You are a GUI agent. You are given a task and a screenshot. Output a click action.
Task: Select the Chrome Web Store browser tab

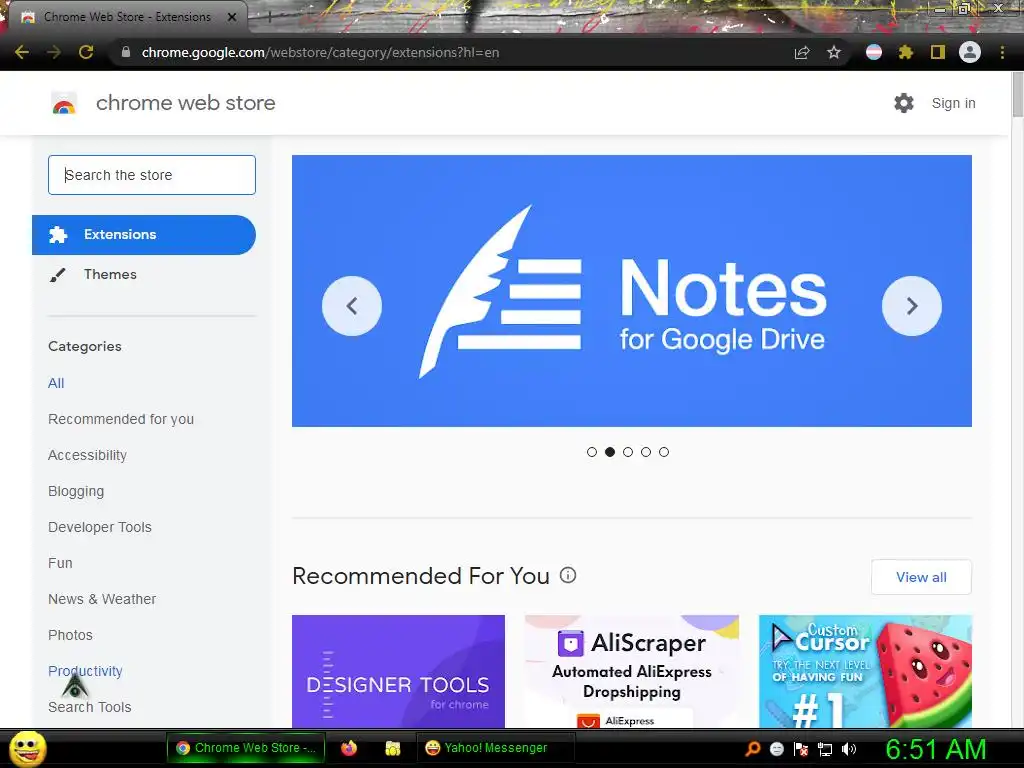(x=127, y=17)
